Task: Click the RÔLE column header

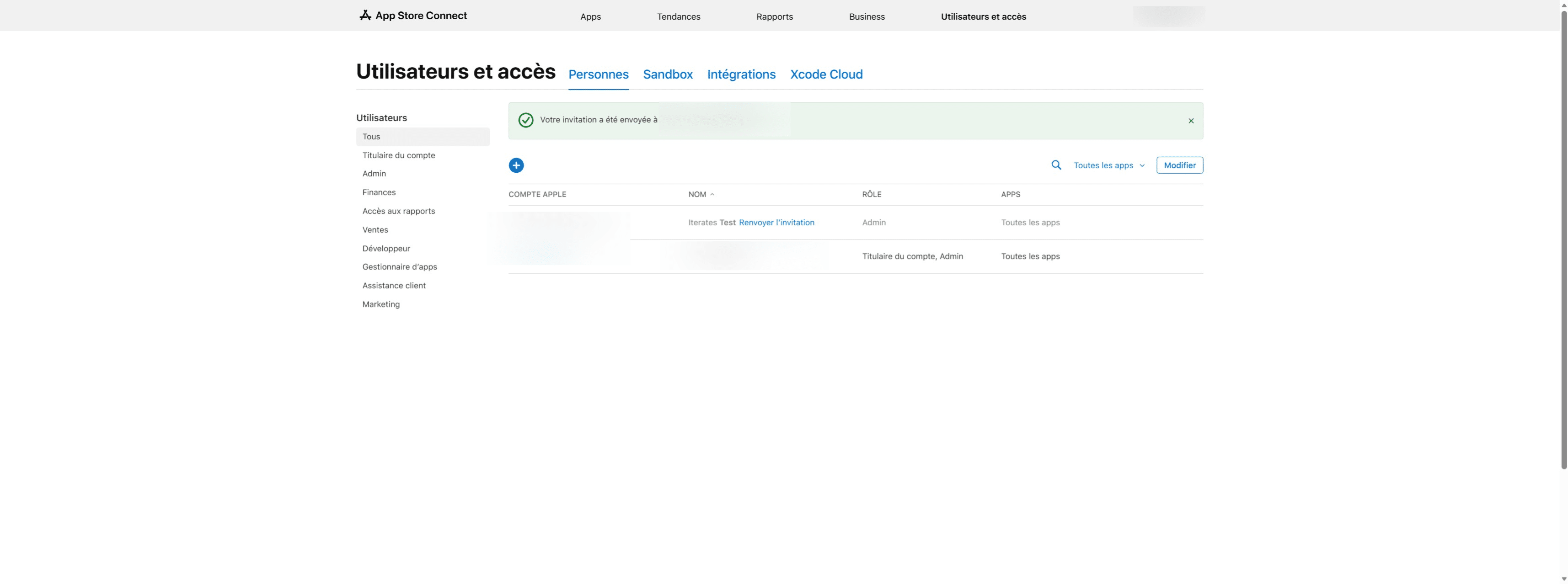Action: pyautogui.click(x=872, y=195)
